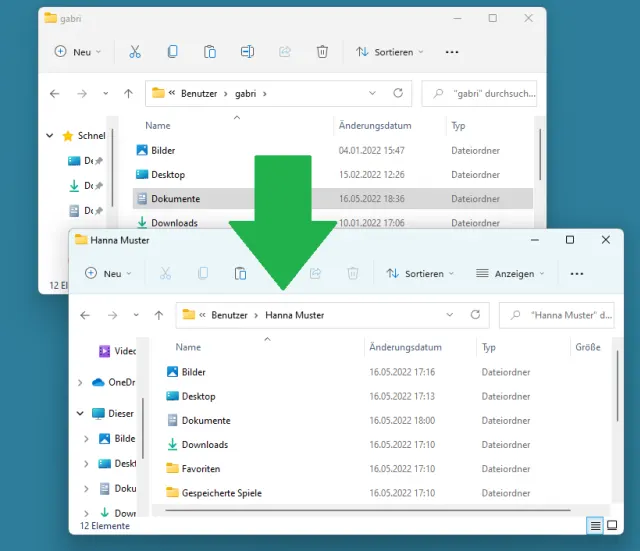Go up one level in Hanna Muster window
This screenshot has width=640, height=551.
[x=159, y=315]
